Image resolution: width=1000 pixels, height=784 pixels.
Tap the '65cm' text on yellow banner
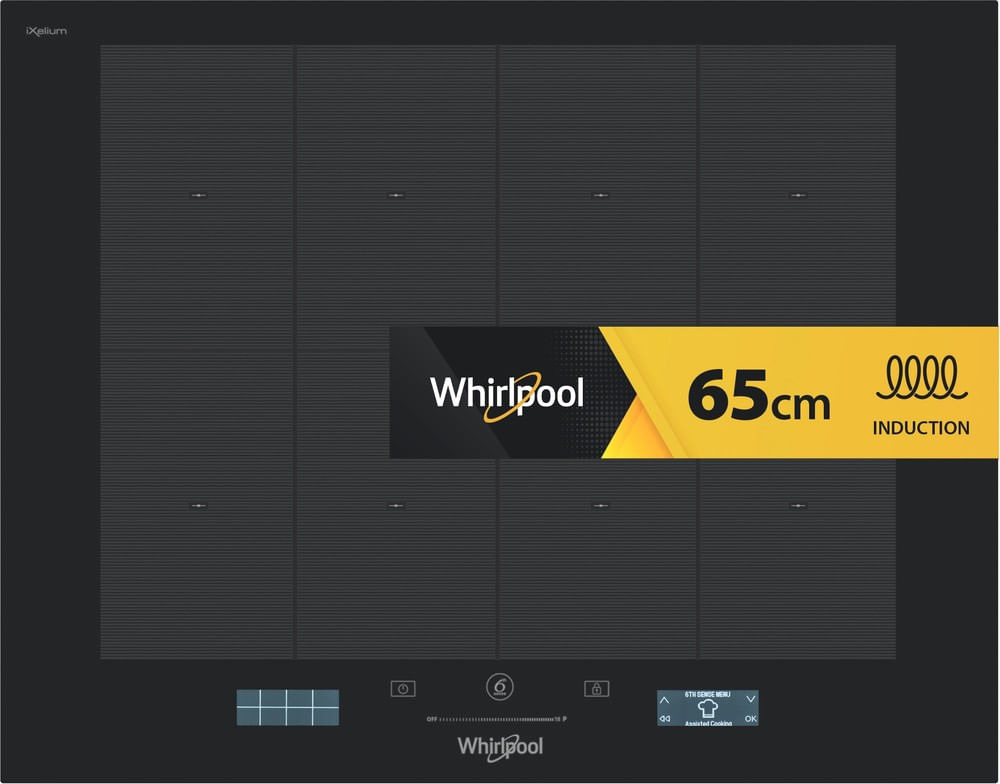[759, 397]
